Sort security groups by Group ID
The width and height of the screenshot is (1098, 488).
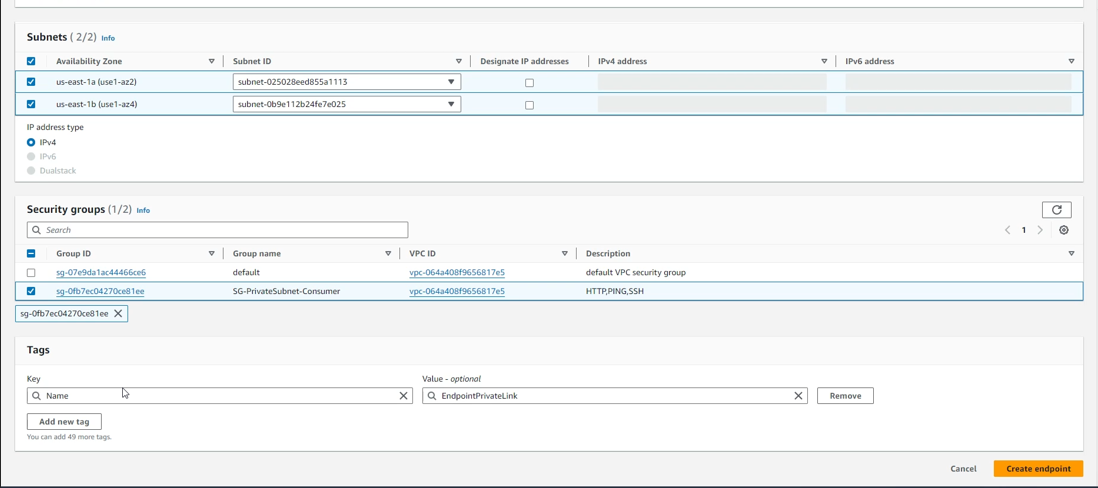211,254
